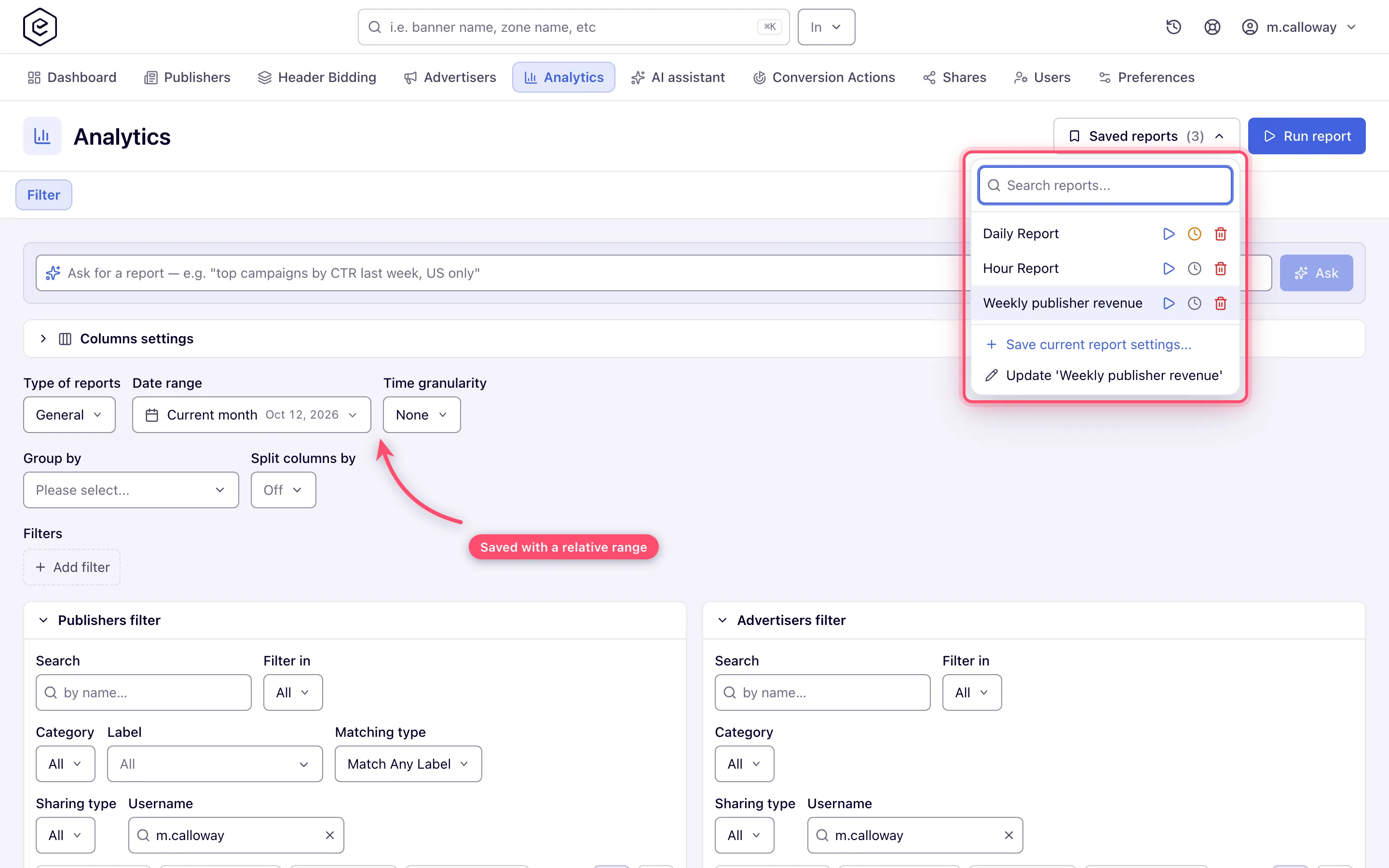1389x868 pixels.
Task: Select the Analytics tab
Action: coord(564,78)
